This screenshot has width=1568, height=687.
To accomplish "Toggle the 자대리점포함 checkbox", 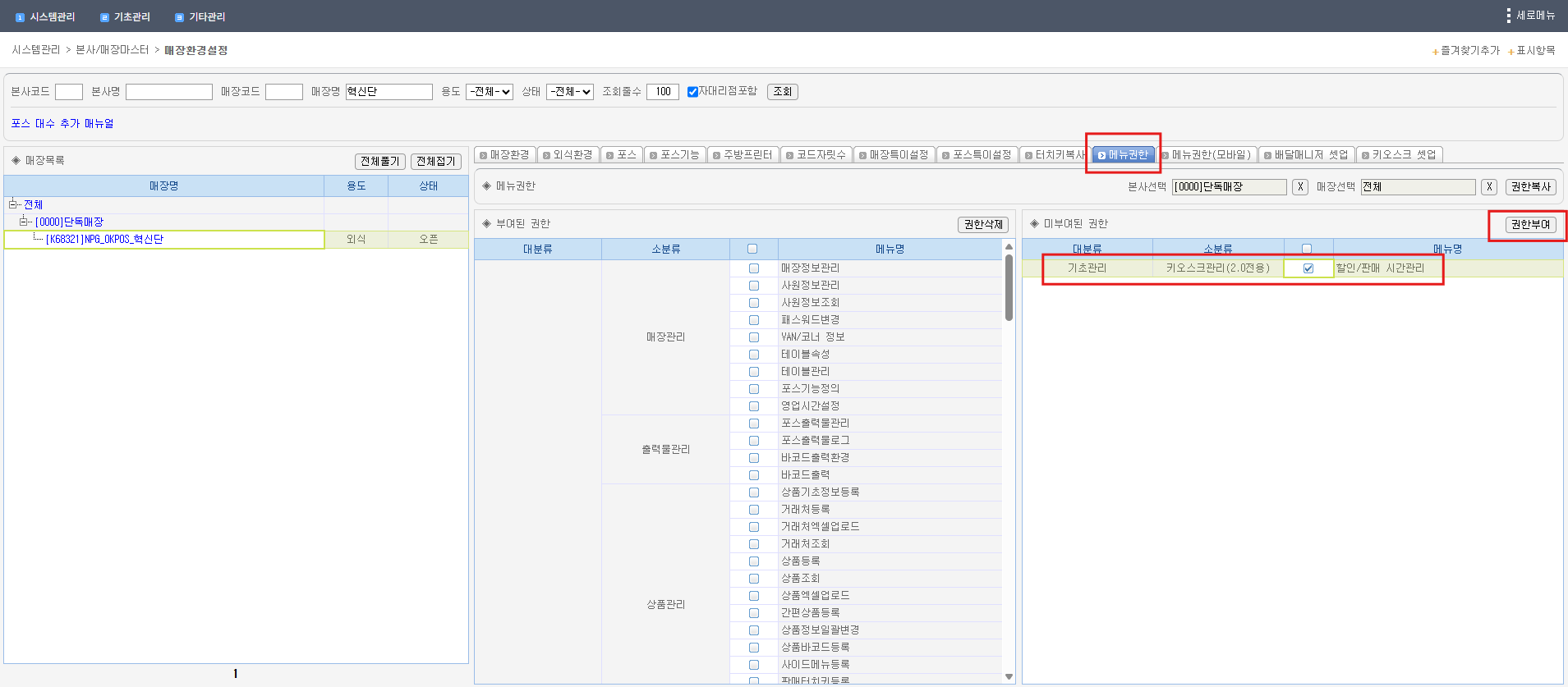I will coord(692,92).
